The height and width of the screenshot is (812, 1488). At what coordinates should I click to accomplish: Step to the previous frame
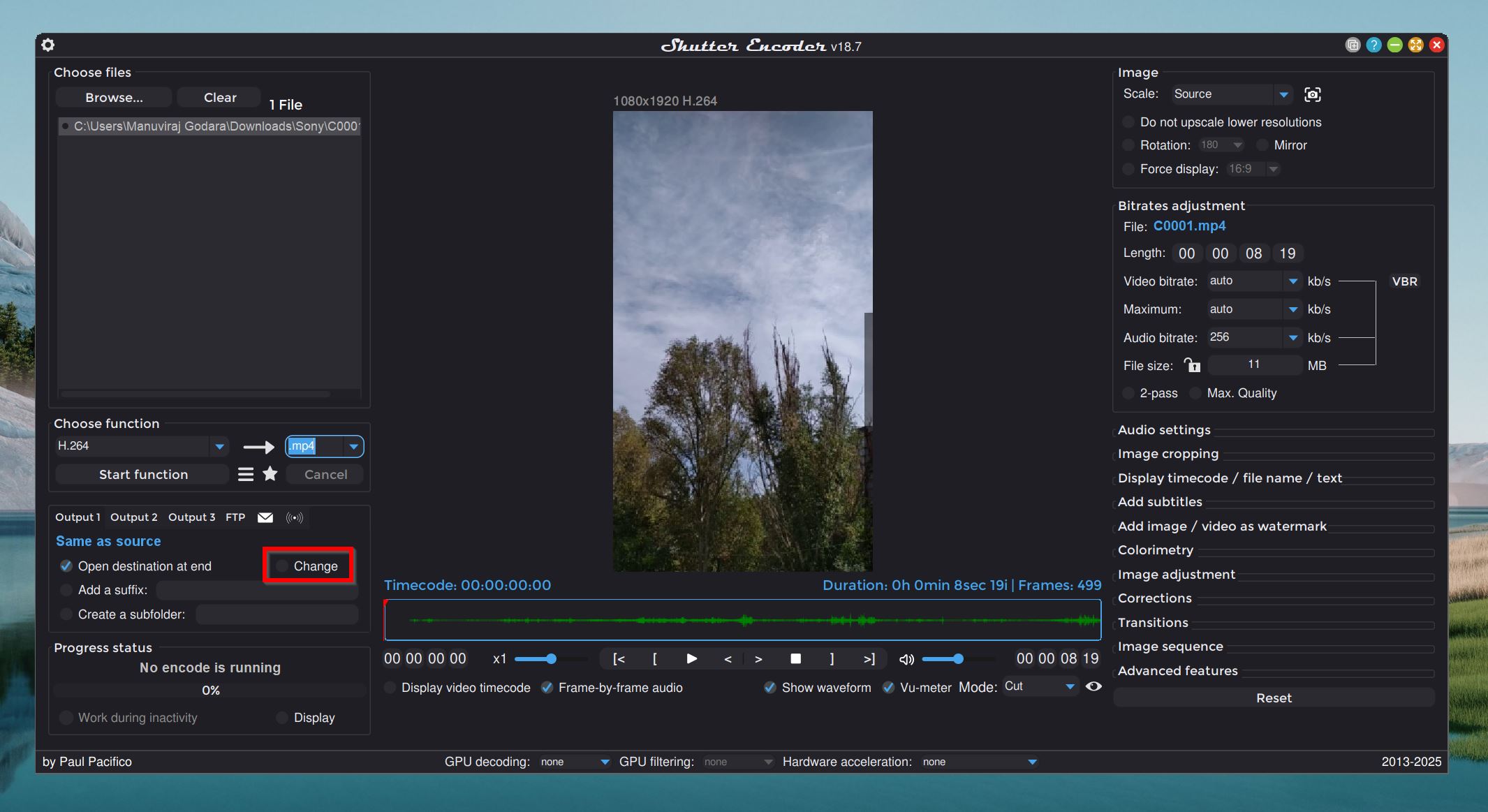point(728,659)
